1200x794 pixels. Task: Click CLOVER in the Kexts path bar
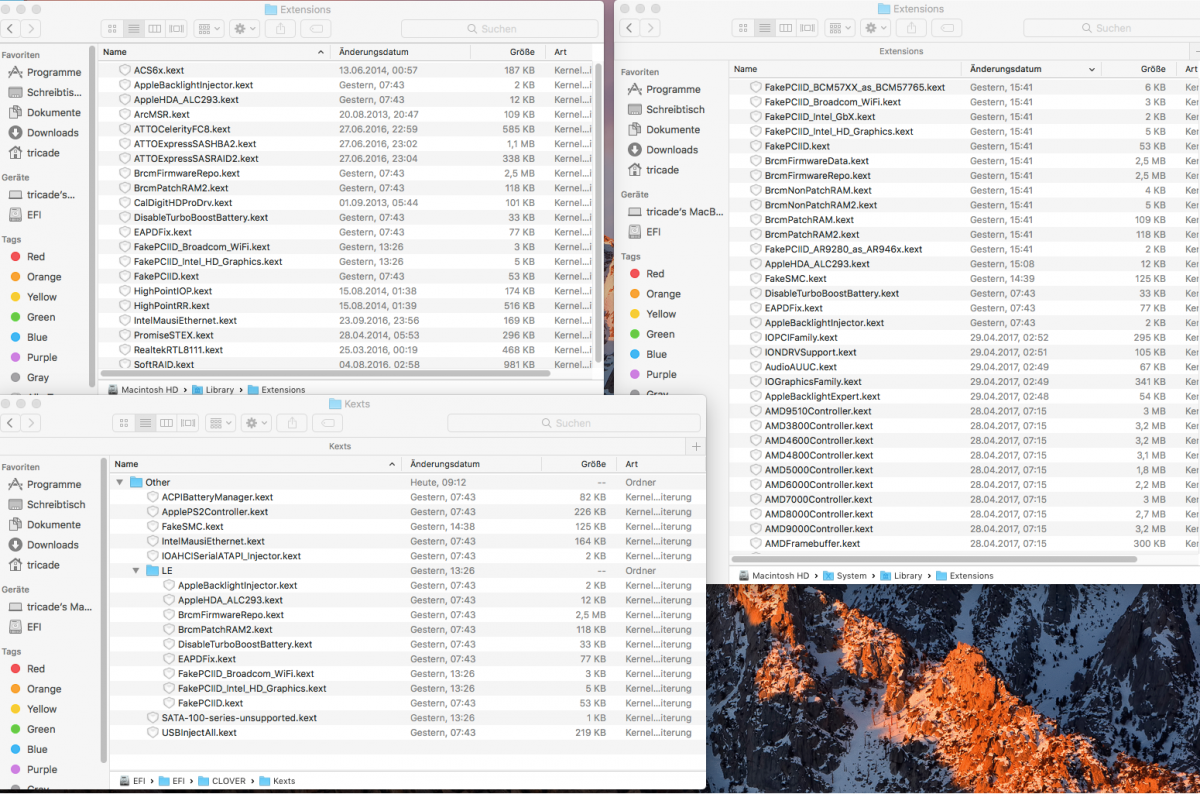pyautogui.click(x=228, y=781)
